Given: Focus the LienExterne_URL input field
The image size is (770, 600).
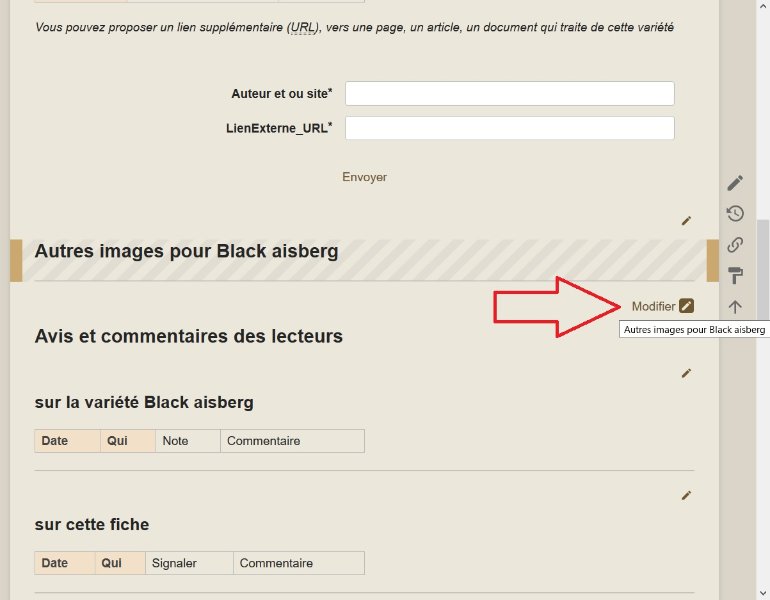Looking at the screenshot, I should (x=510, y=128).
